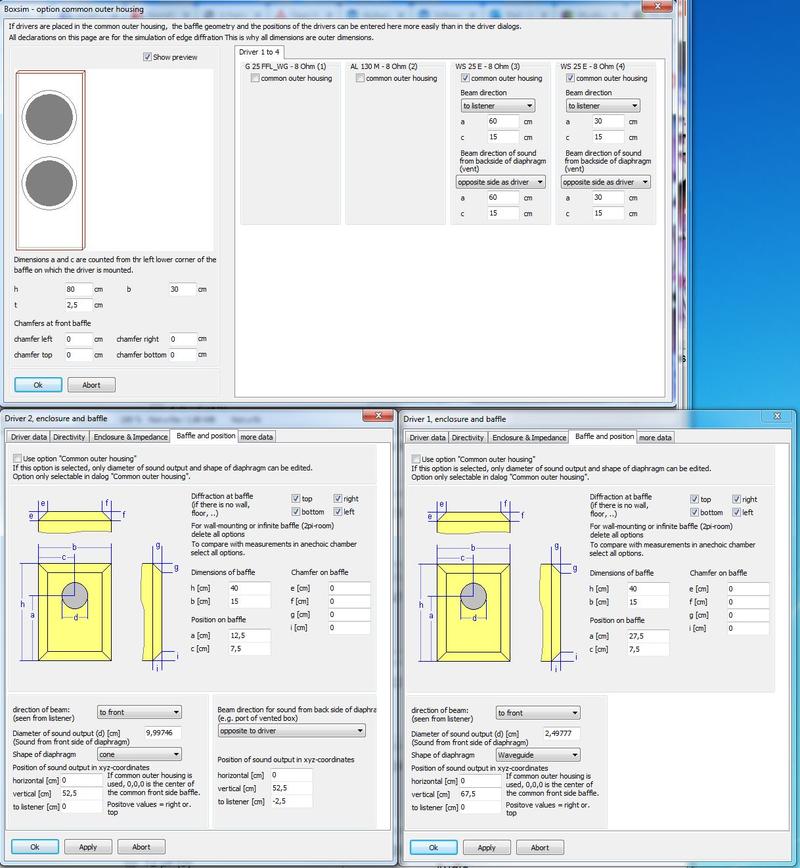Click the speaker baffle preview image

click(50, 160)
